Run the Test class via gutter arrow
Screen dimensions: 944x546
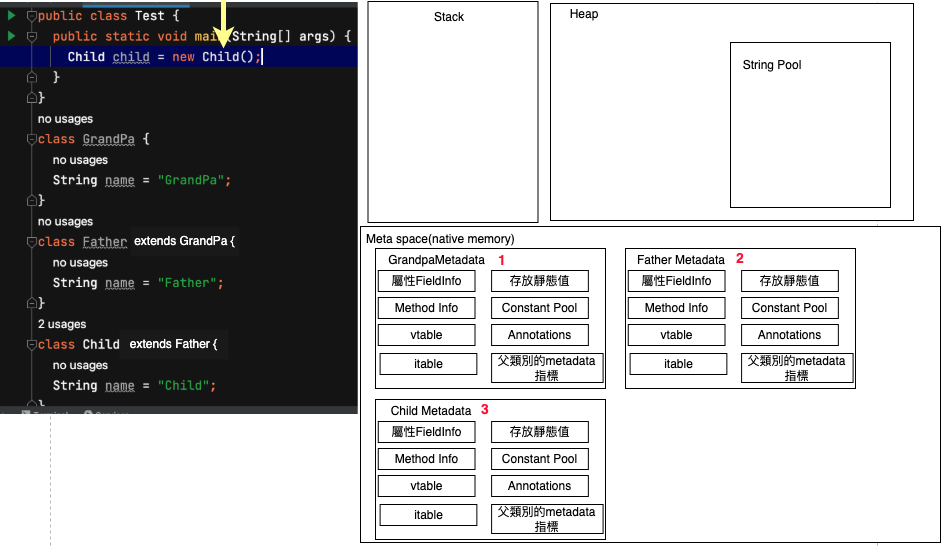click(11, 15)
